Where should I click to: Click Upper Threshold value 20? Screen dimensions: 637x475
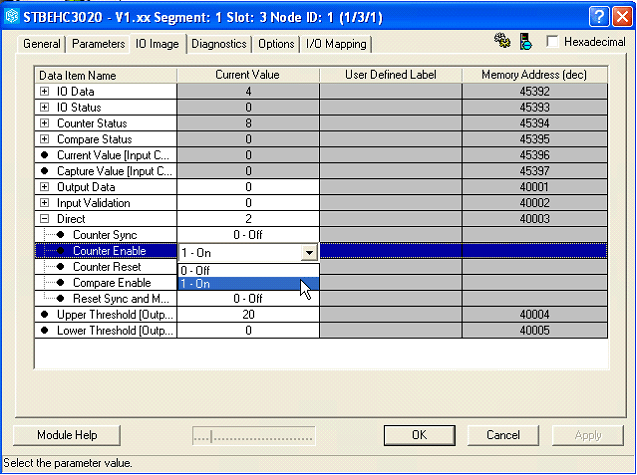click(248, 314)
